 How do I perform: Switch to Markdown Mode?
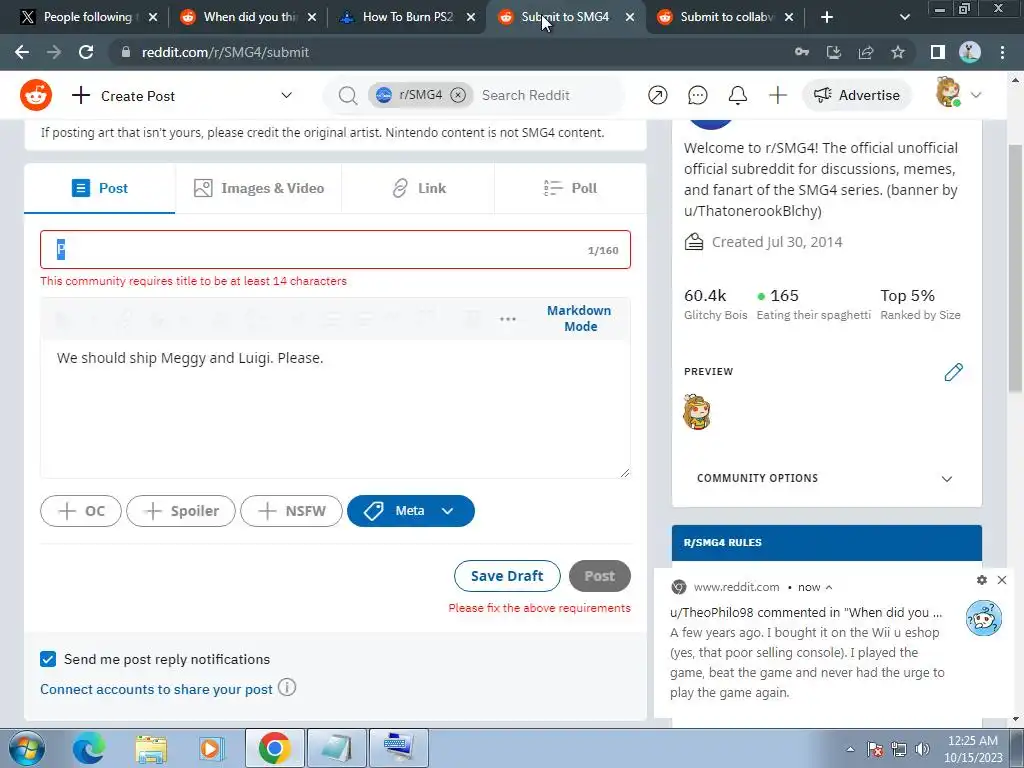579,318
